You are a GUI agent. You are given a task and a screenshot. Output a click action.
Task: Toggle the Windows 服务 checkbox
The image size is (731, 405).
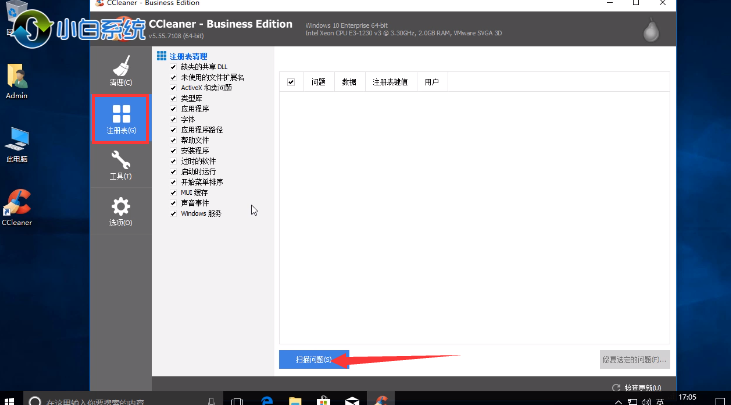click(173, 213)
